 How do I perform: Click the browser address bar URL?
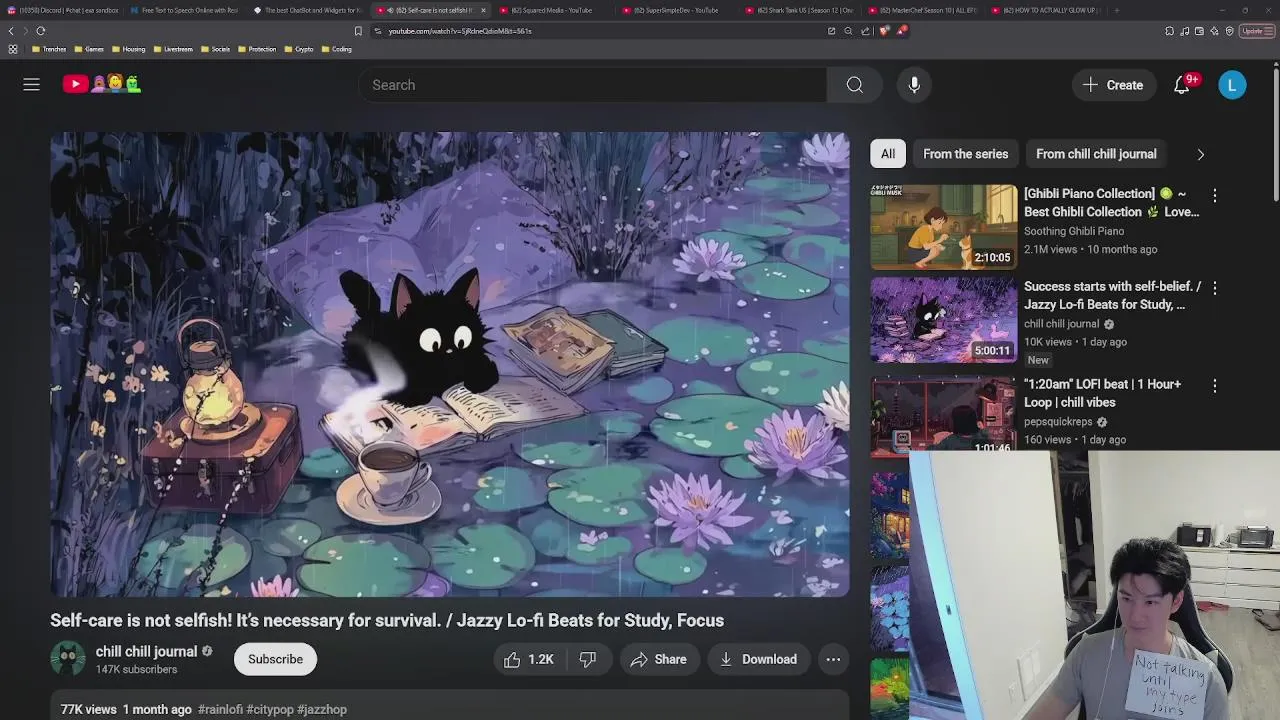(460, 31)
